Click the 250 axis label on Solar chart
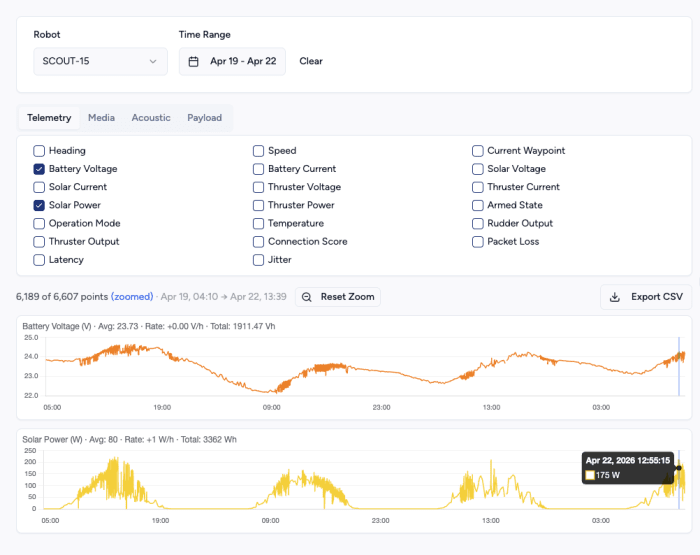Image resolution: width=700 pixels, height=555 pixels. click(x=30, y=451)
